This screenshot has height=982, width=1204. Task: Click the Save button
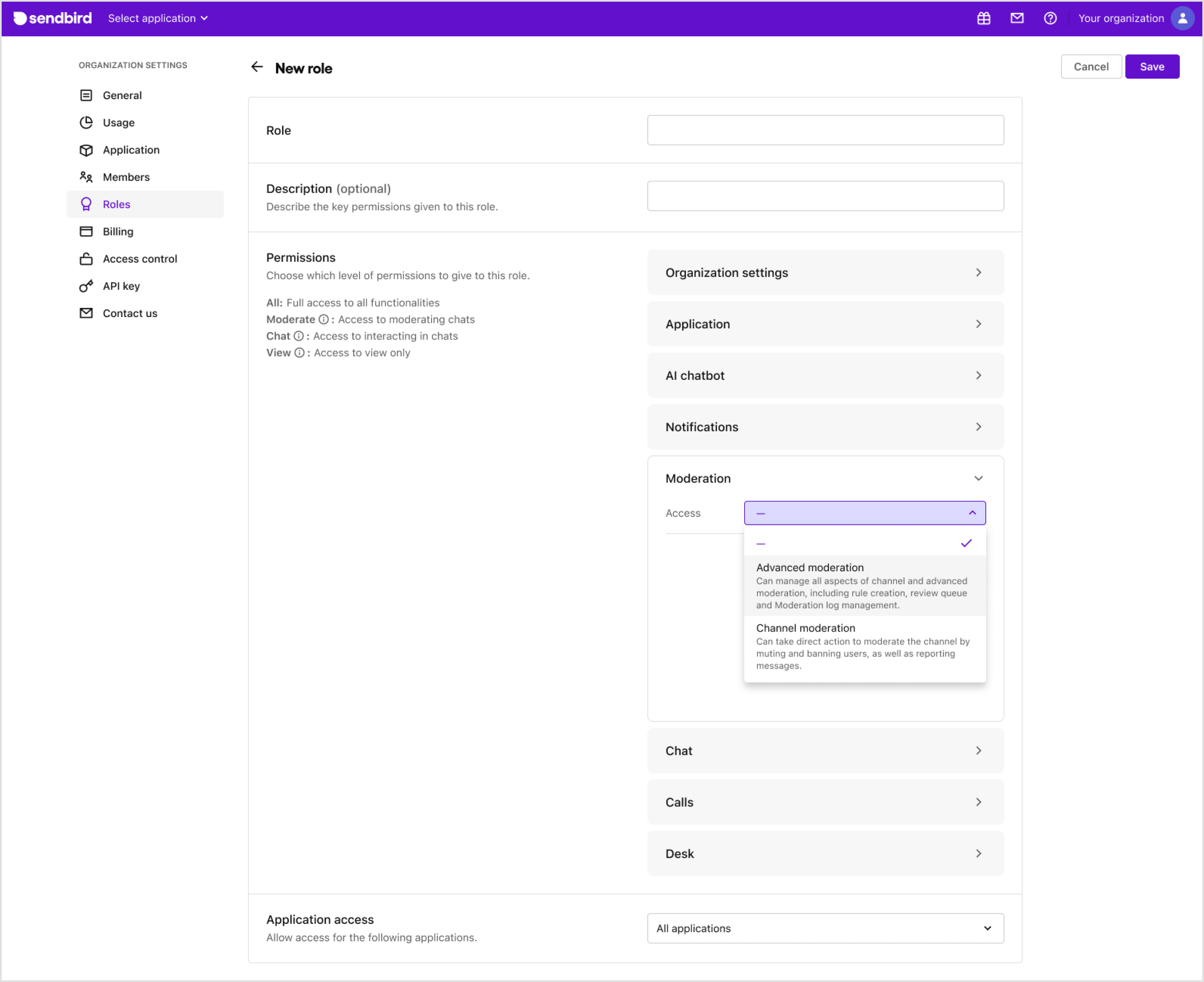[1152, 67]
